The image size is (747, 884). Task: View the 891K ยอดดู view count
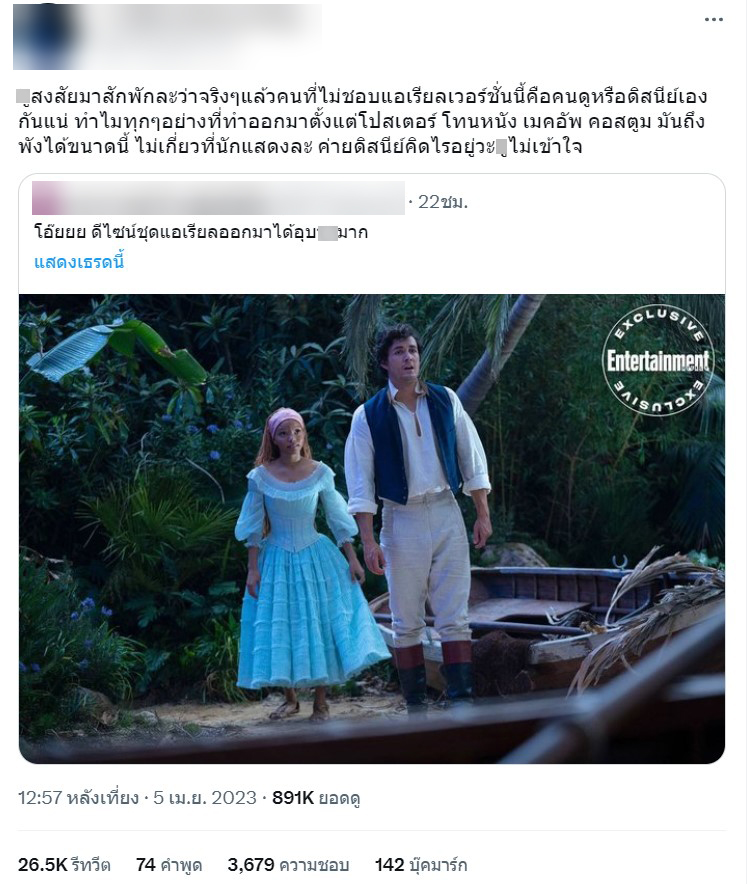316,798
